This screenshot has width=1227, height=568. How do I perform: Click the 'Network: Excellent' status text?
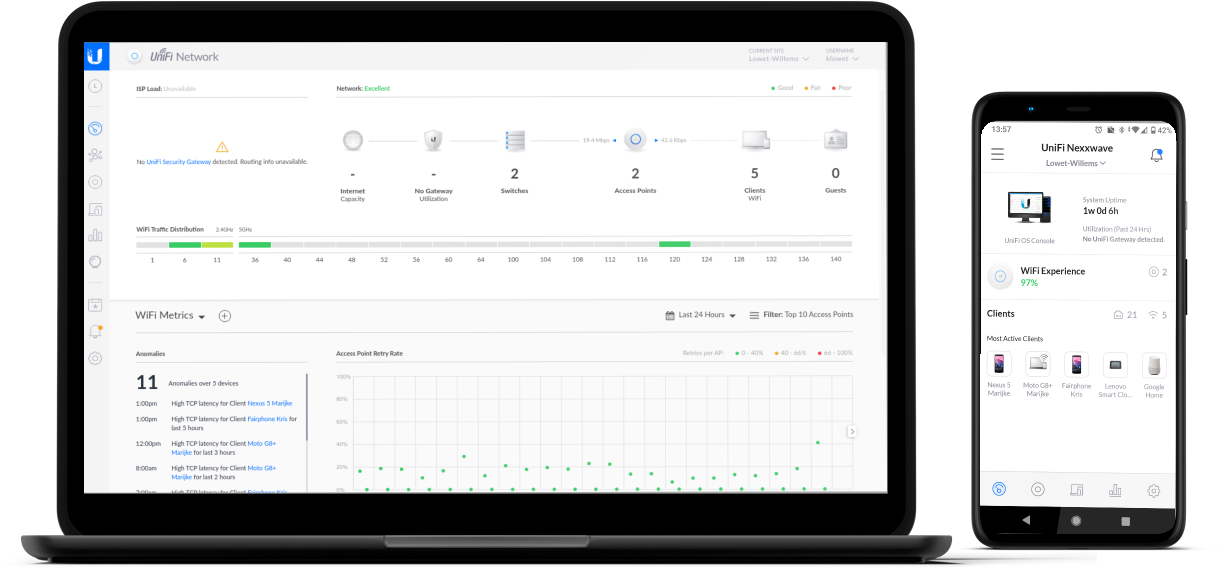(x=363, y=88)
